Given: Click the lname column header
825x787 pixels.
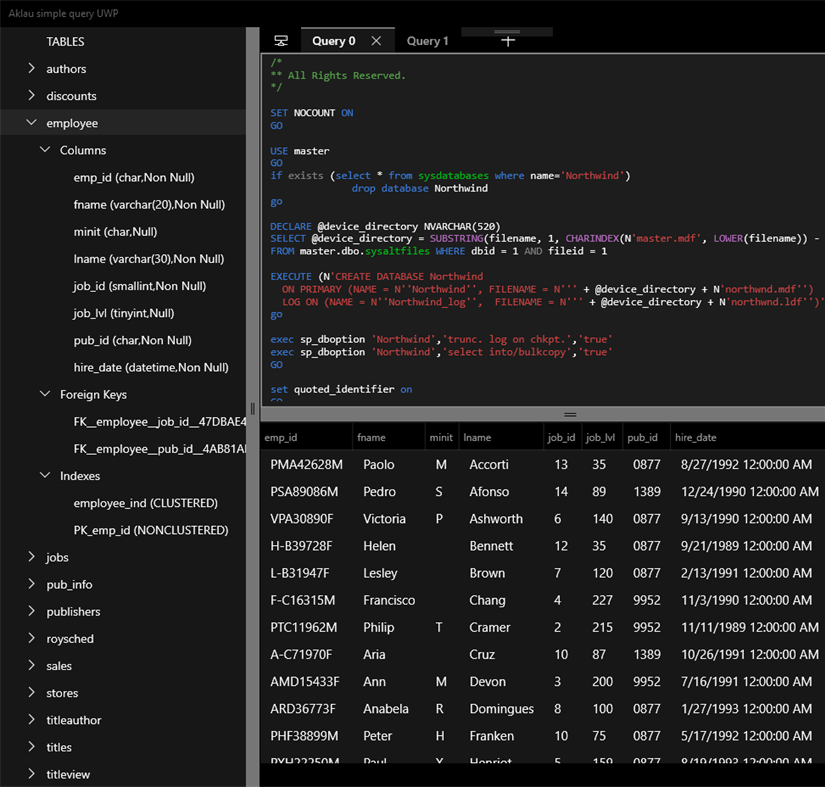Looking at the screenshot, I should click(477, 438).
